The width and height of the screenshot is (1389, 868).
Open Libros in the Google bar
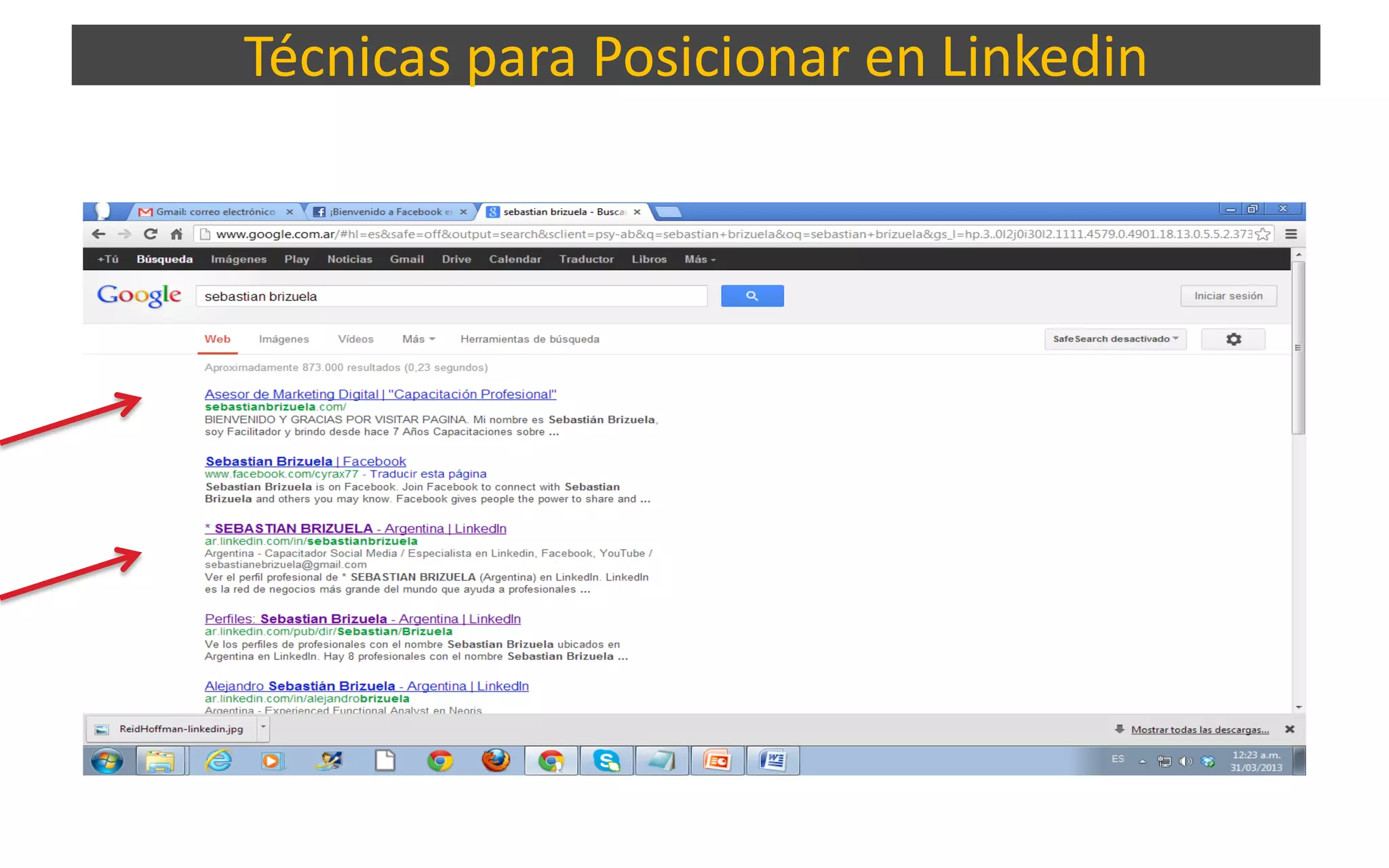click(649, 259)
